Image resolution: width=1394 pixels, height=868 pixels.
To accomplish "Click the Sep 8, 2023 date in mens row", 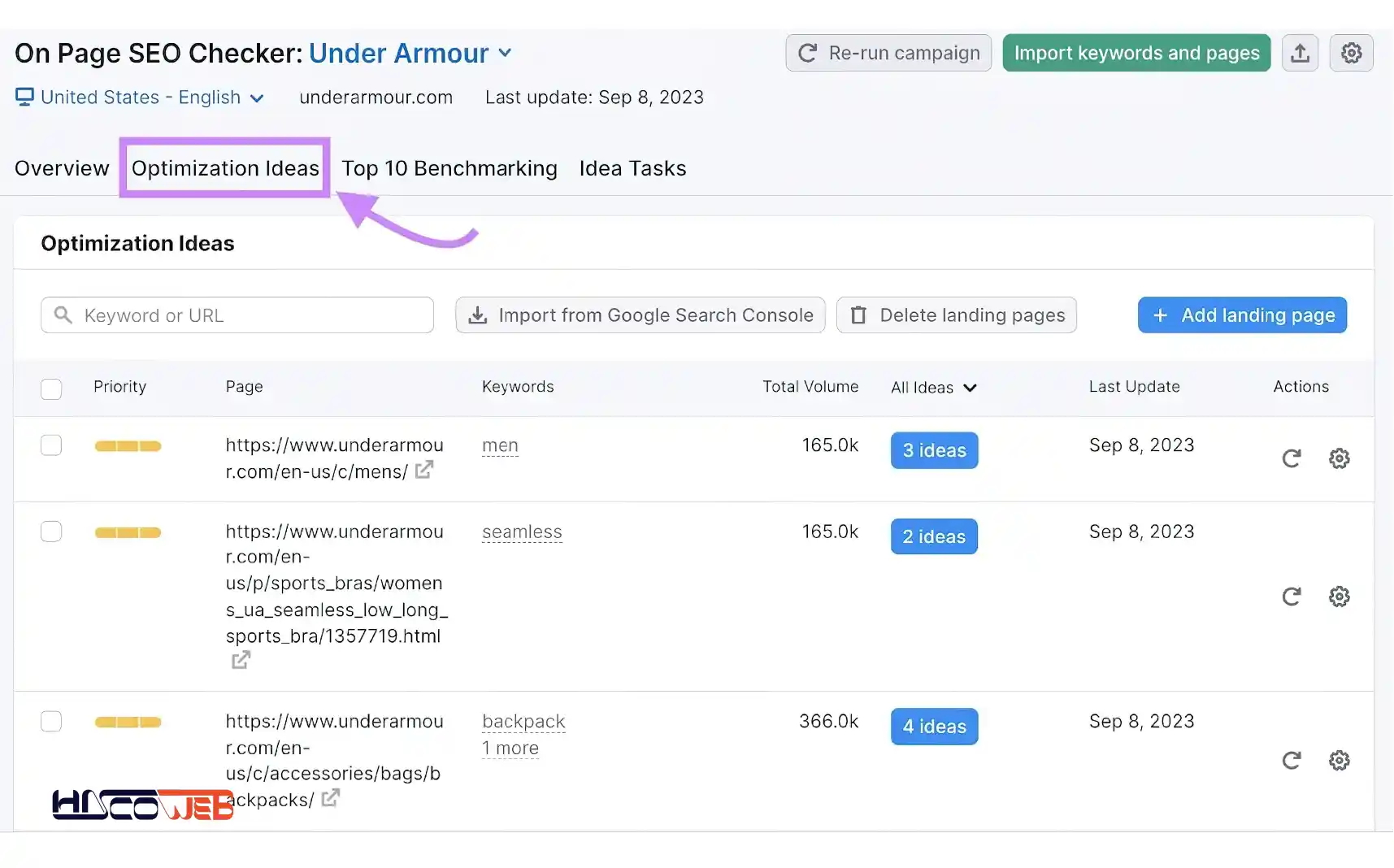I will coord(1141,445).
